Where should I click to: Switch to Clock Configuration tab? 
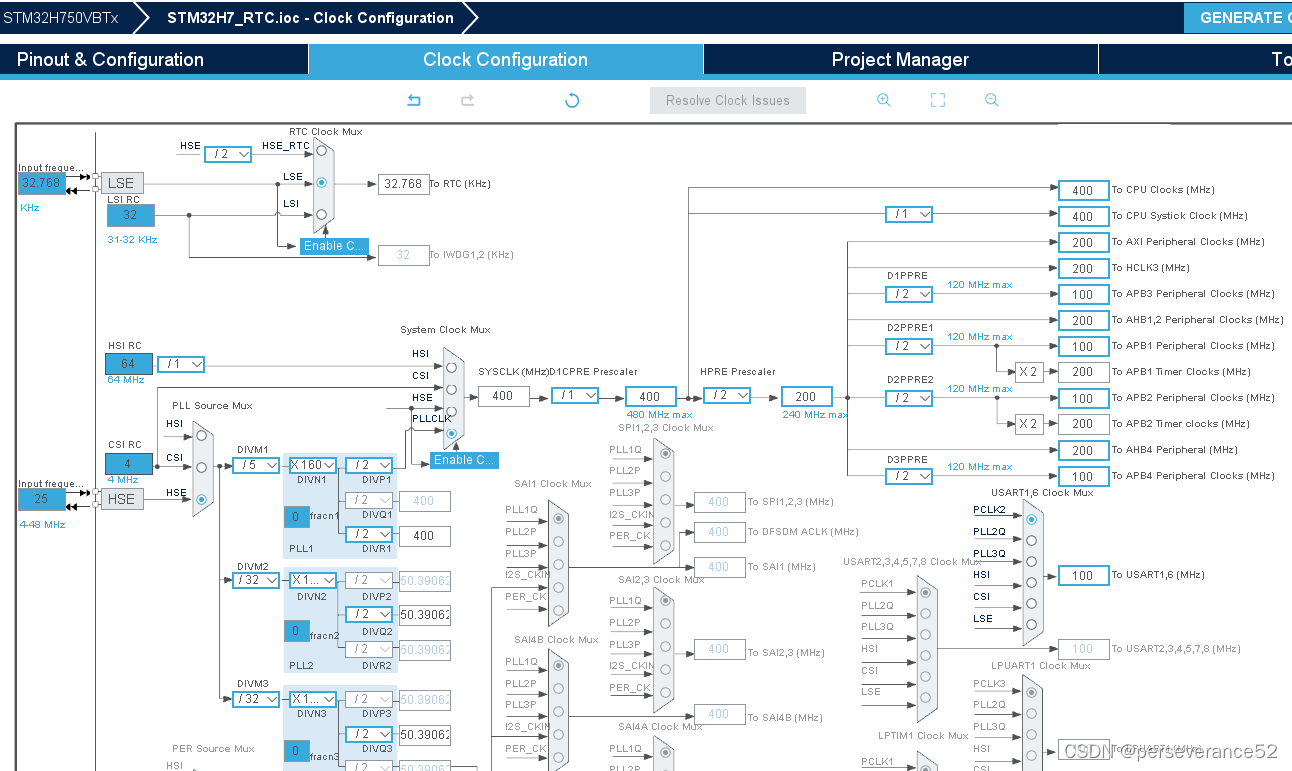coord(505,60)
